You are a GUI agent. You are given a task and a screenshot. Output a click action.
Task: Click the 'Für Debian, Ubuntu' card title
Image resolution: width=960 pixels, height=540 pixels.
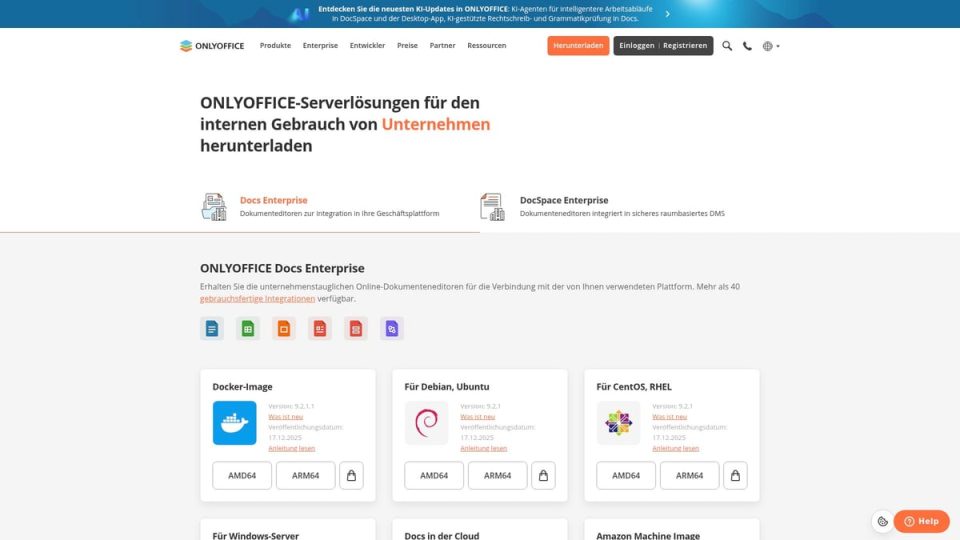tap(447, 387)
